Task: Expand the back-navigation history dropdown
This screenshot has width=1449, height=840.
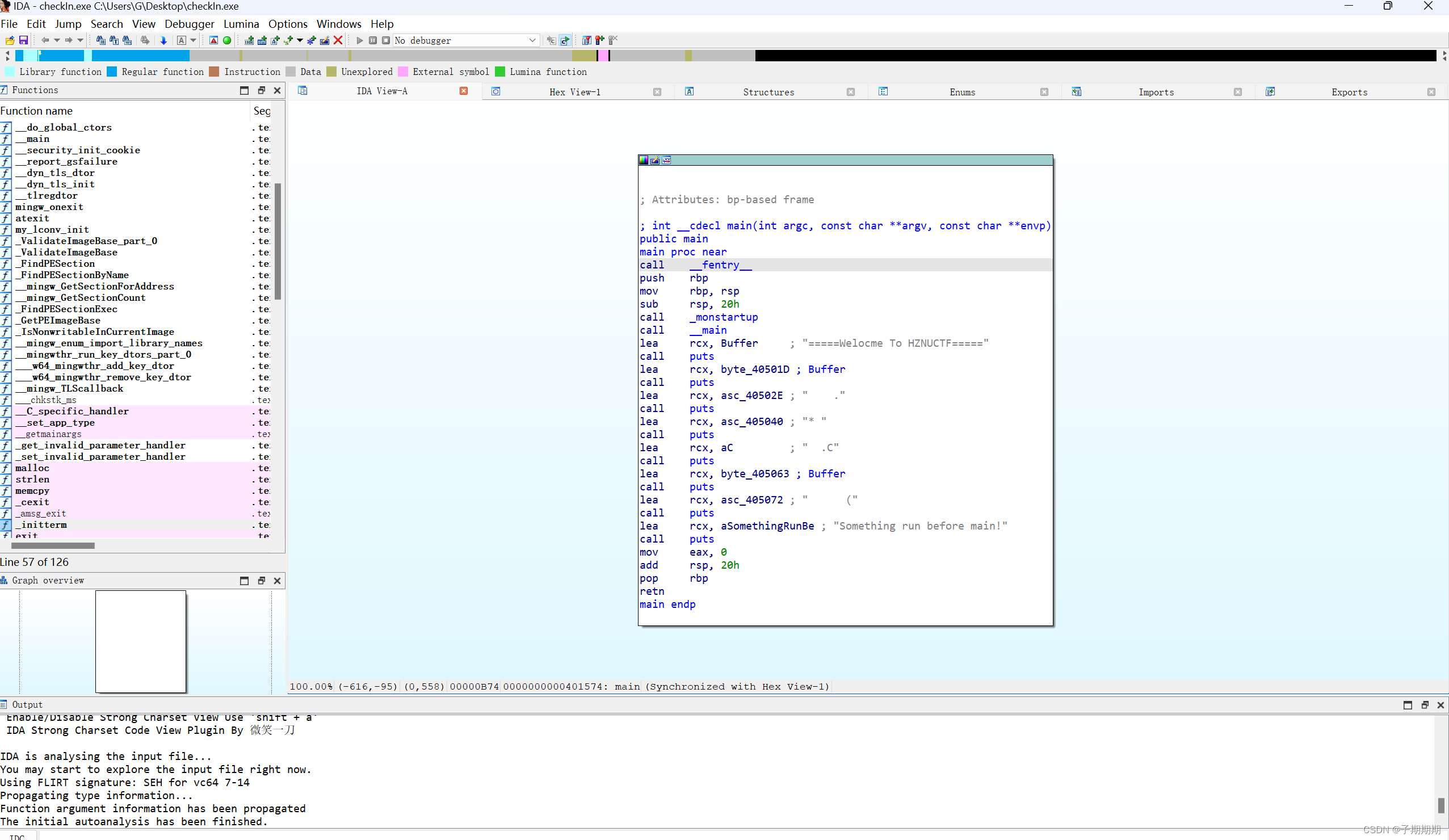Action: (57, 40)
